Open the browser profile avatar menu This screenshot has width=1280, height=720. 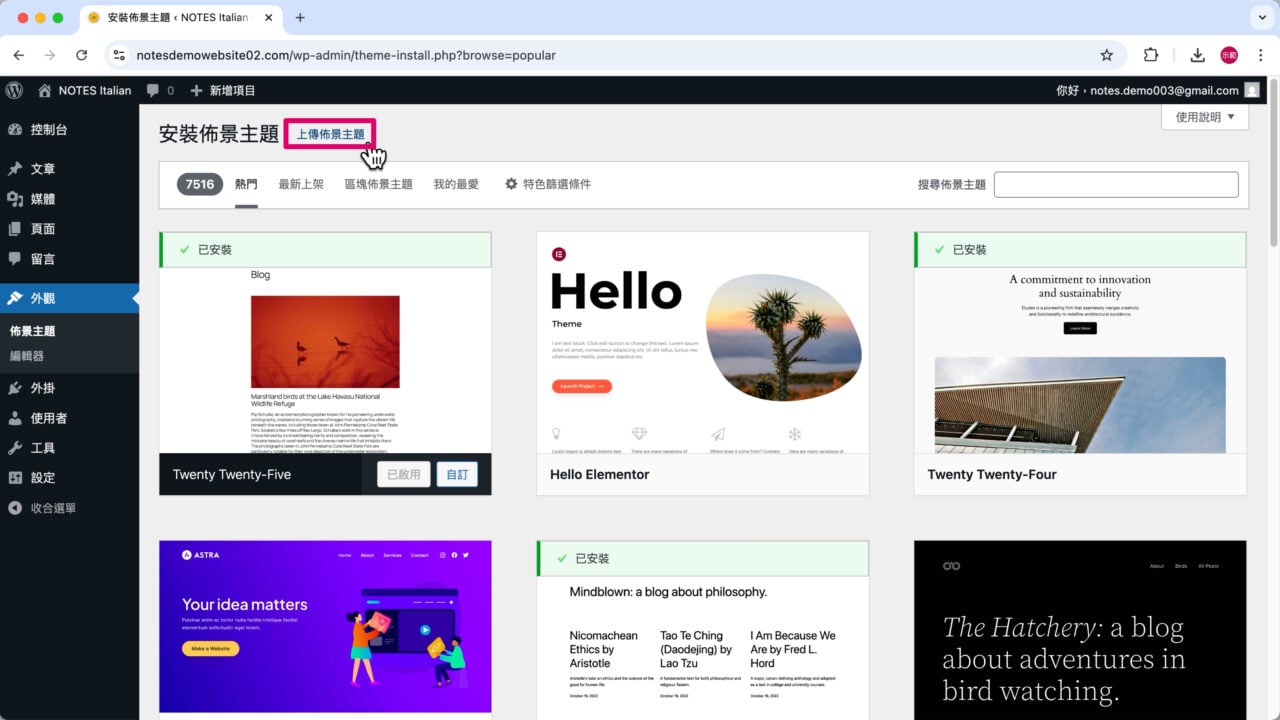[1229, 55]
